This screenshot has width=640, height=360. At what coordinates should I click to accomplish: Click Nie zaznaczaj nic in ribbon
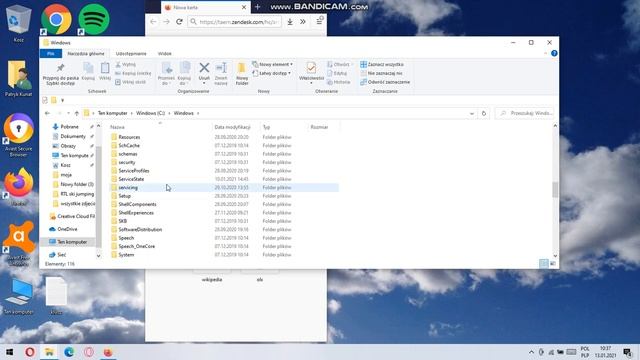[x=381, y=73]
